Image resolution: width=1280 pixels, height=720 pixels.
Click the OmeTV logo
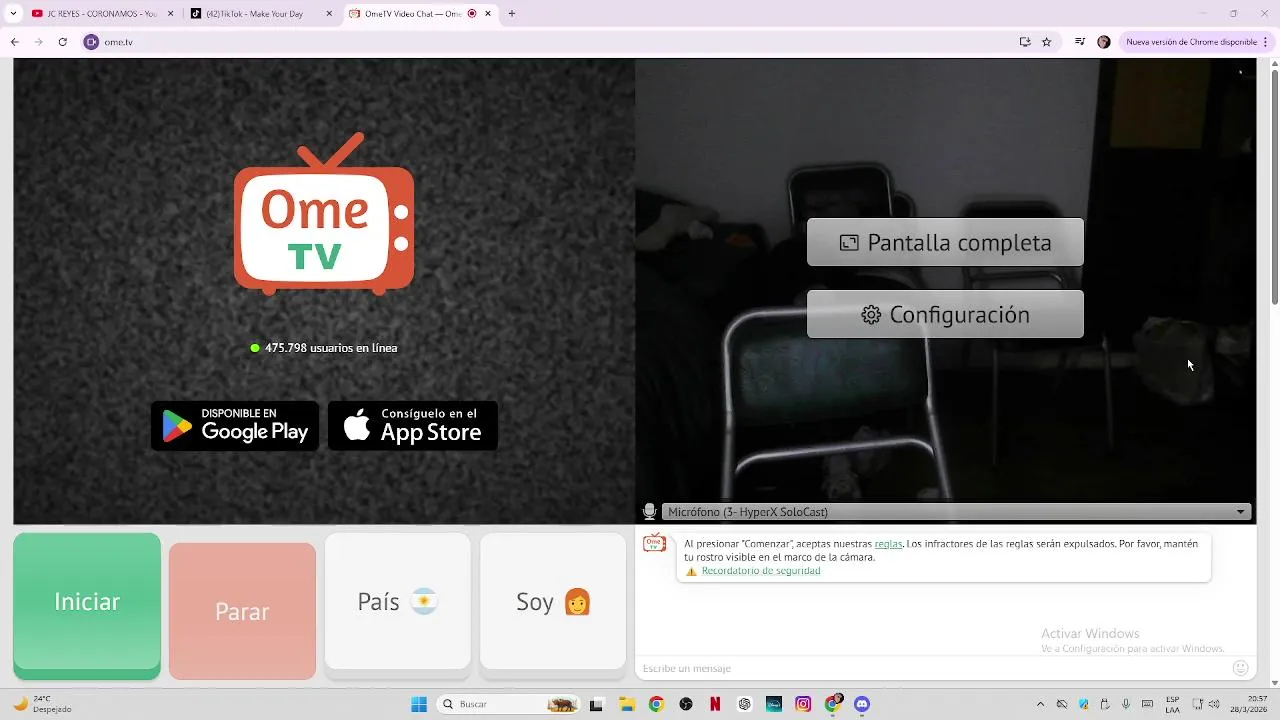(x=324, y=214)
